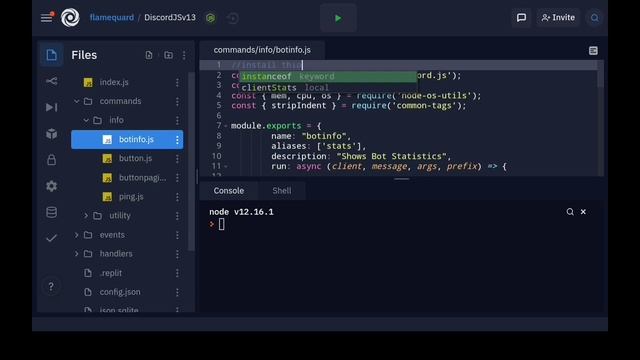
Task: Click "node v12.16.1" console text
Action: pos(241,212)
